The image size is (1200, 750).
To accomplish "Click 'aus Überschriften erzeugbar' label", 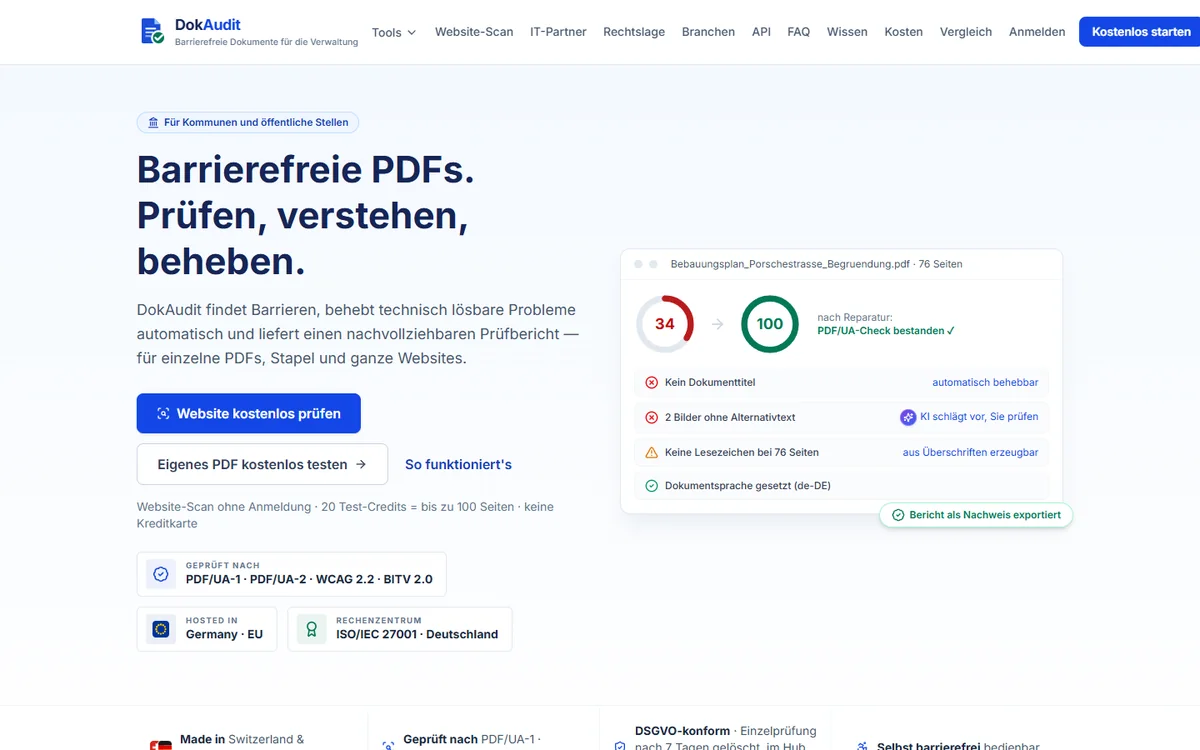I will coord(970,452).
